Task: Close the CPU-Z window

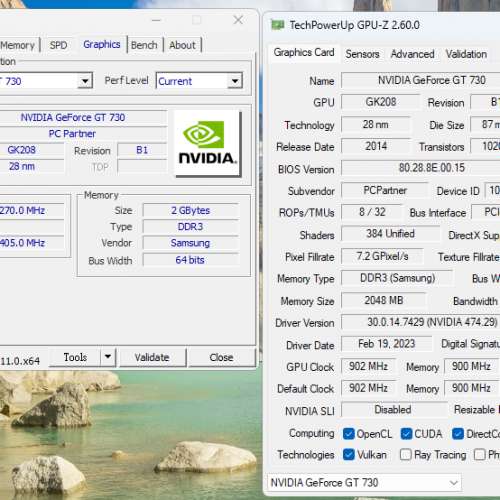Action: point(238,20)
